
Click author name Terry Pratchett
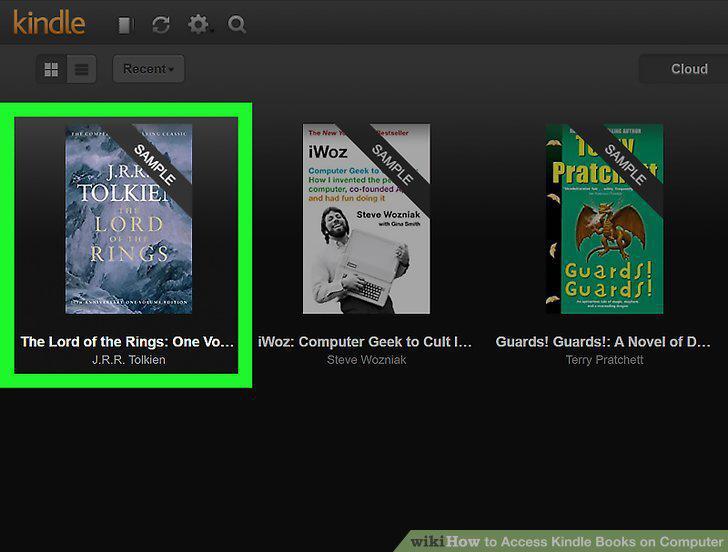(604, 360)
